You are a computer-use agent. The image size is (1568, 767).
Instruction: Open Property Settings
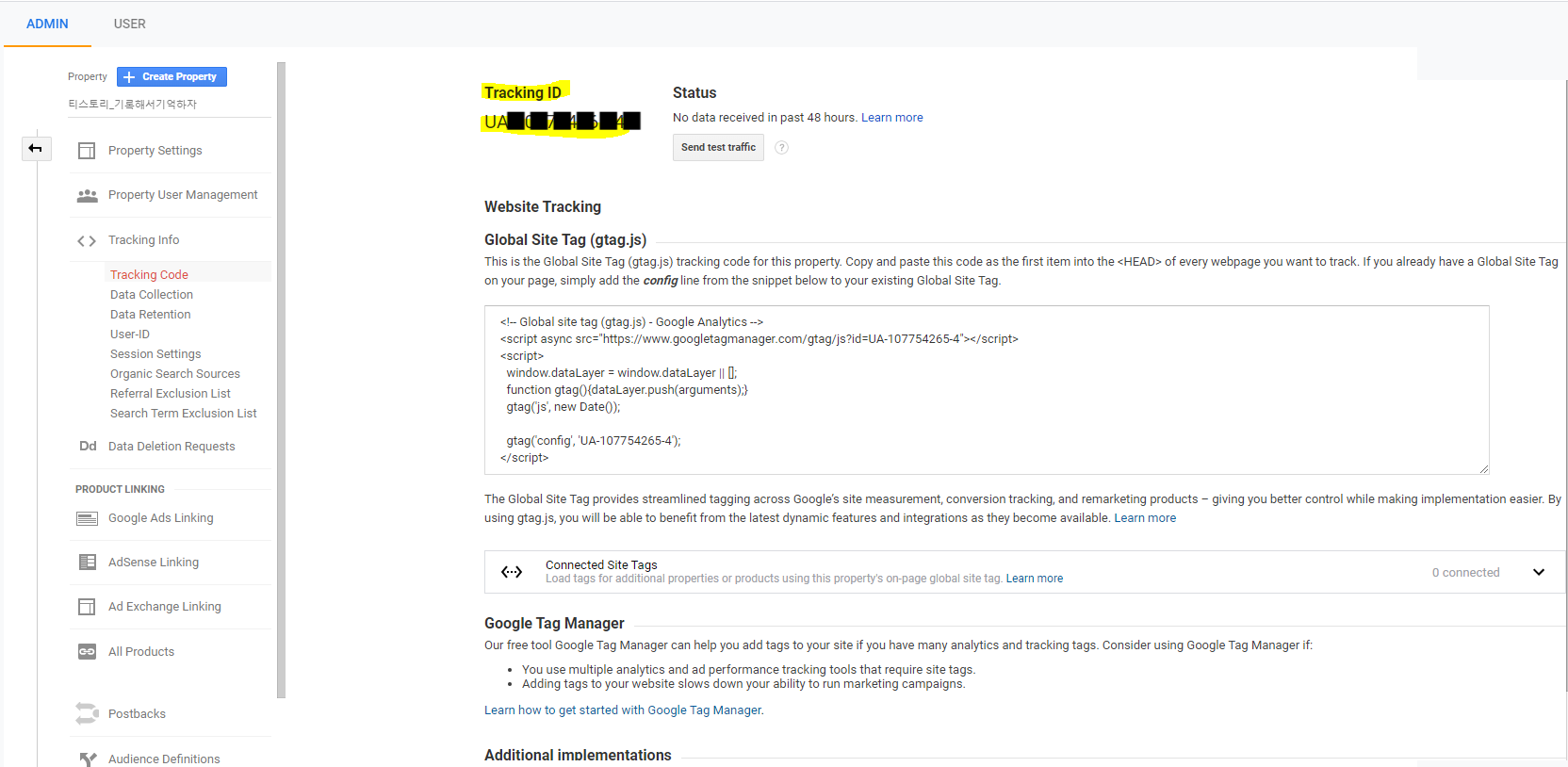[x=155, y=151]
